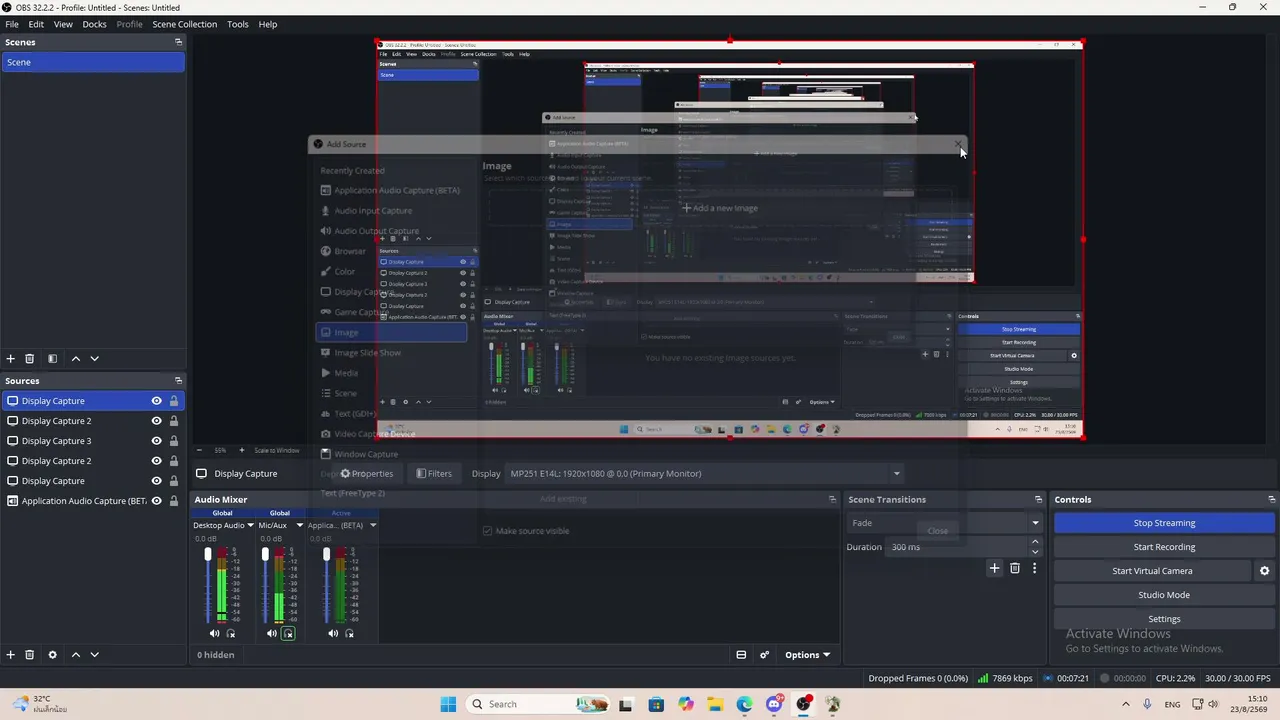The image size is (1280, 720).
Task: Float the Scene Transitions dock
Action: click(1038, 499)
